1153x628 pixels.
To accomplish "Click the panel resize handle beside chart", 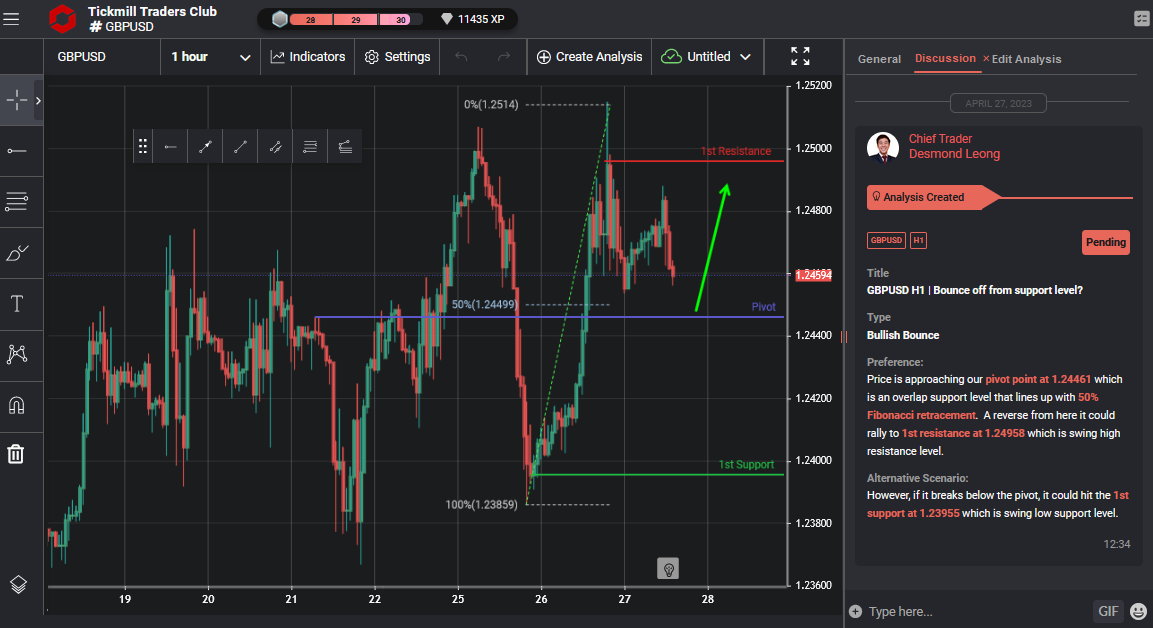I will pos(844,336).
